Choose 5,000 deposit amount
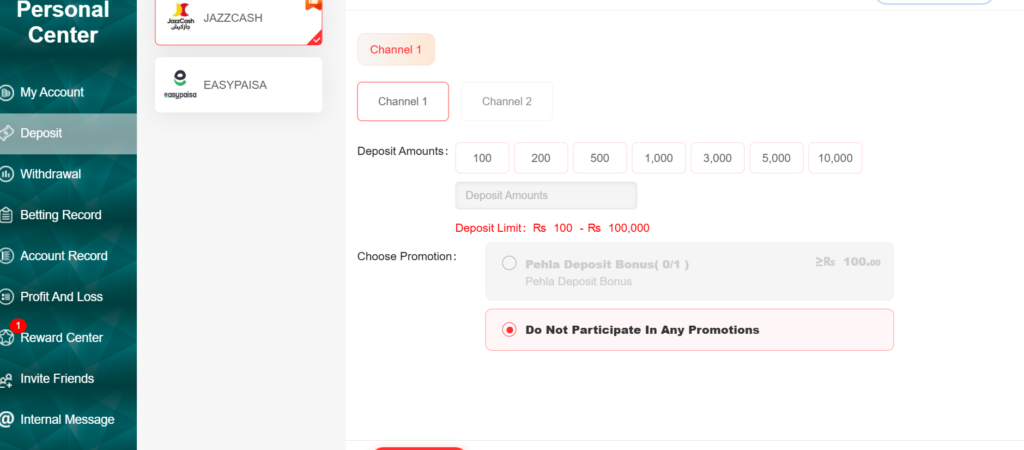The width and height of the screenshot is (1024, 450). pyautogui.click(x=776, y=158)
